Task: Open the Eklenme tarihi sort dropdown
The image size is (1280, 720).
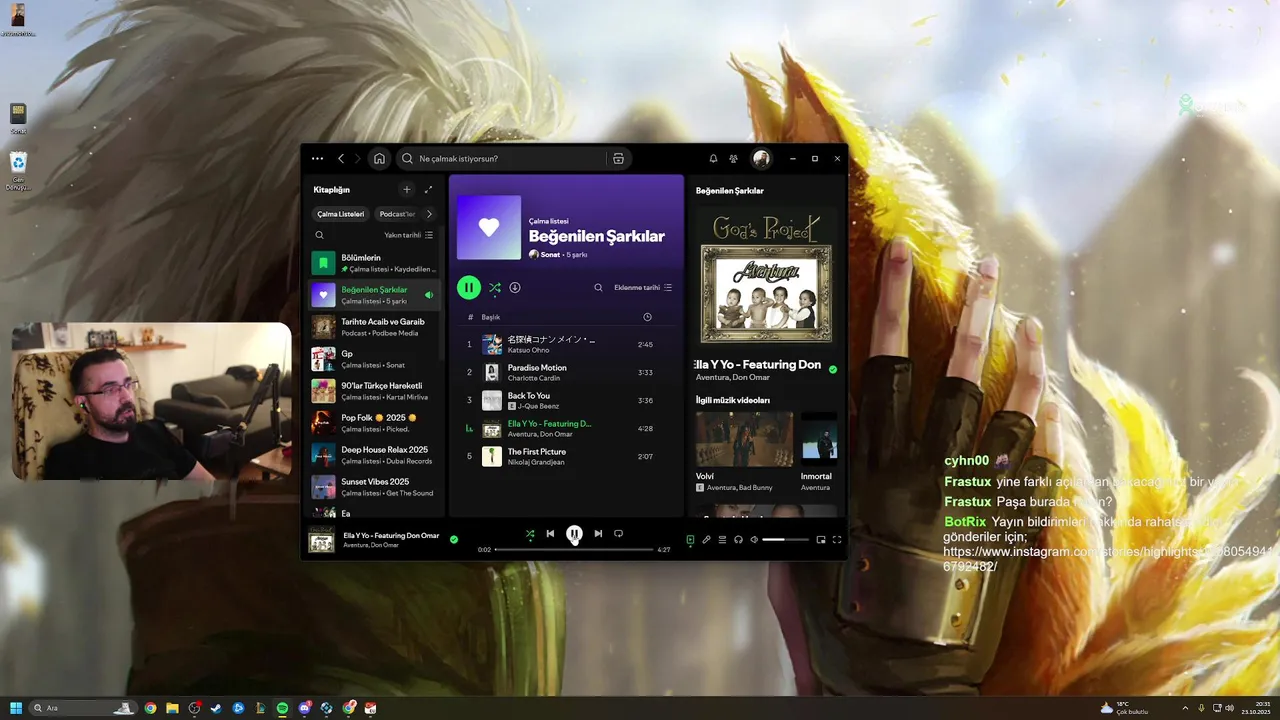Action: 643,288
